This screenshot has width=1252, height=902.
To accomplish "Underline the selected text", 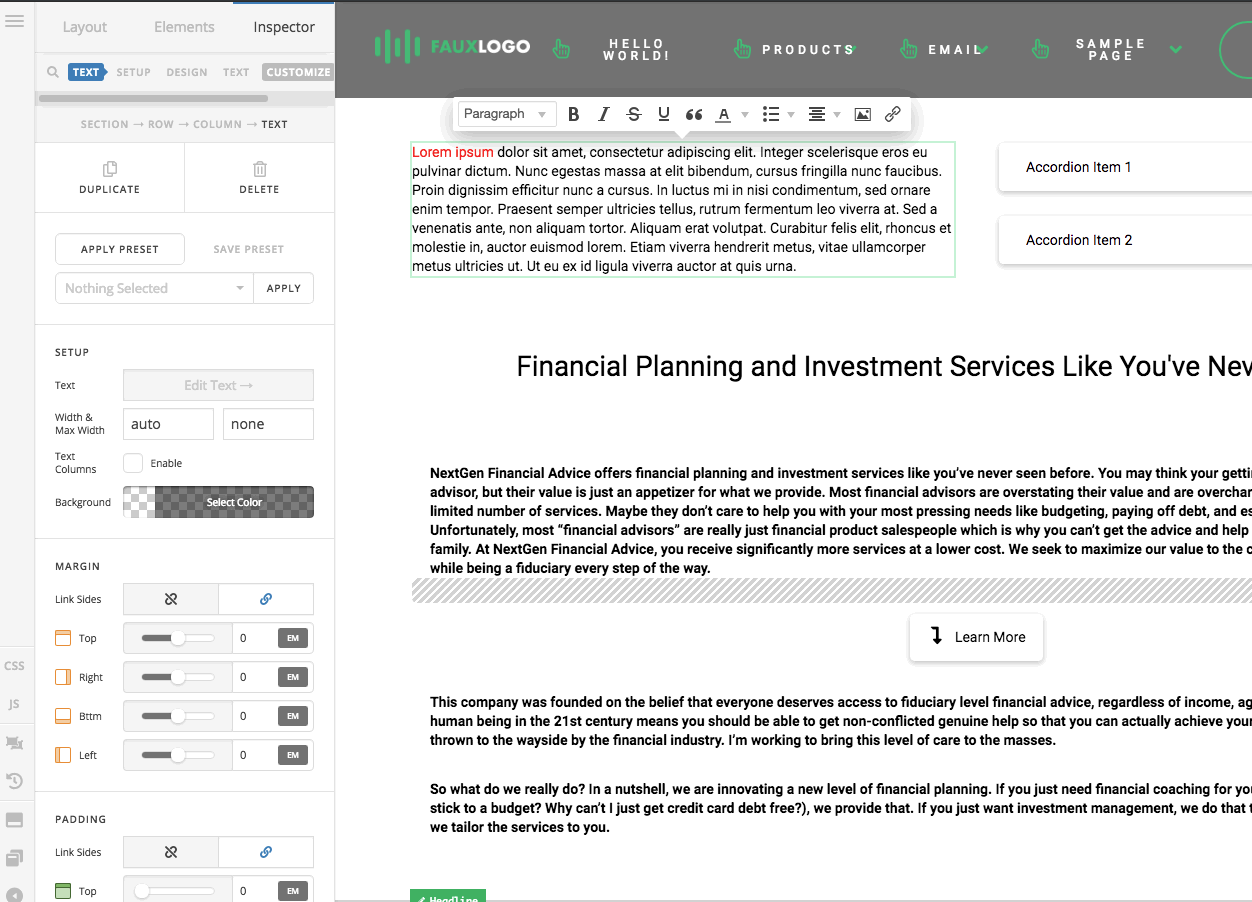I will coord(663,114).
